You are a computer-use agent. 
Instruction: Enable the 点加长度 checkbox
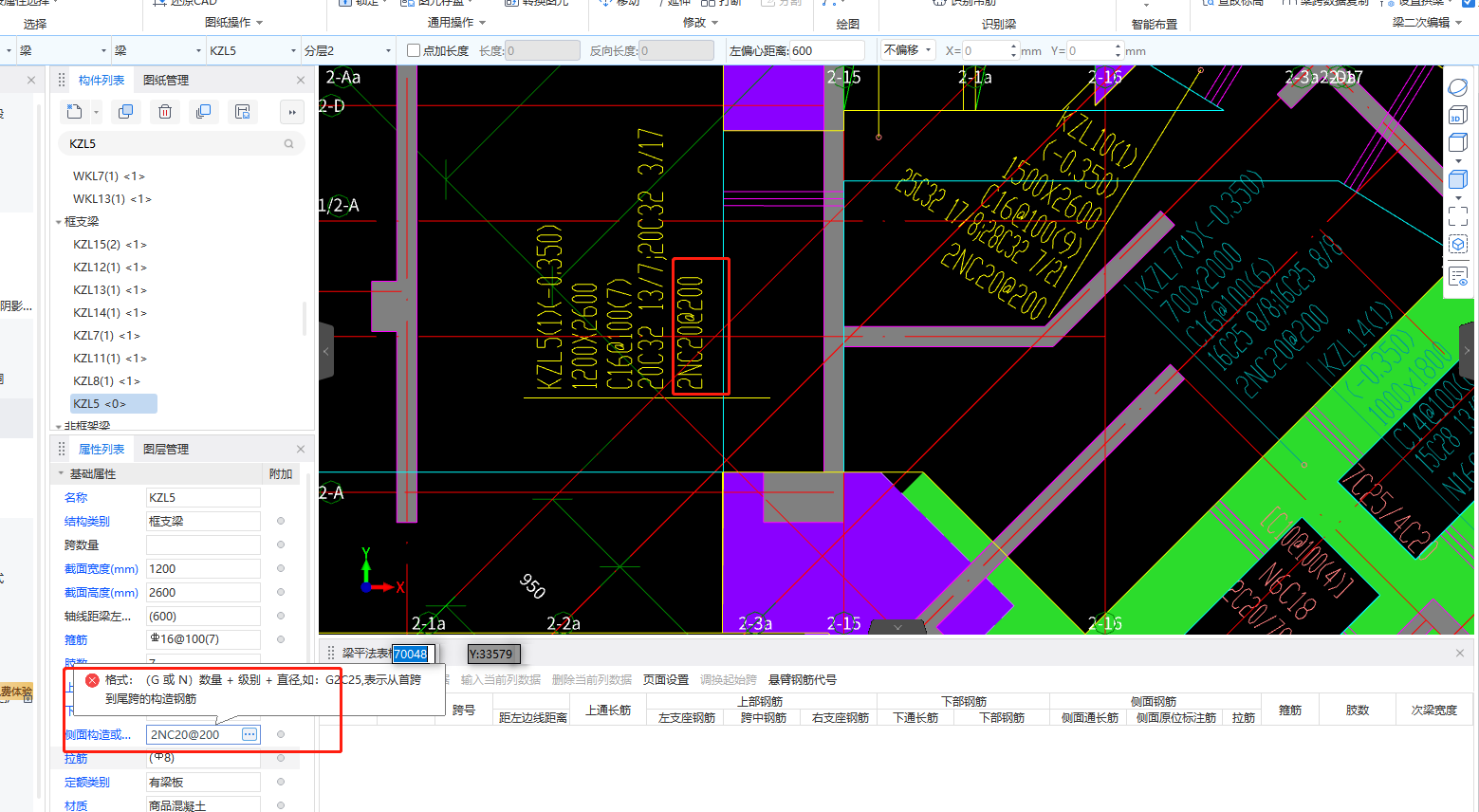(x=414, y=50)
